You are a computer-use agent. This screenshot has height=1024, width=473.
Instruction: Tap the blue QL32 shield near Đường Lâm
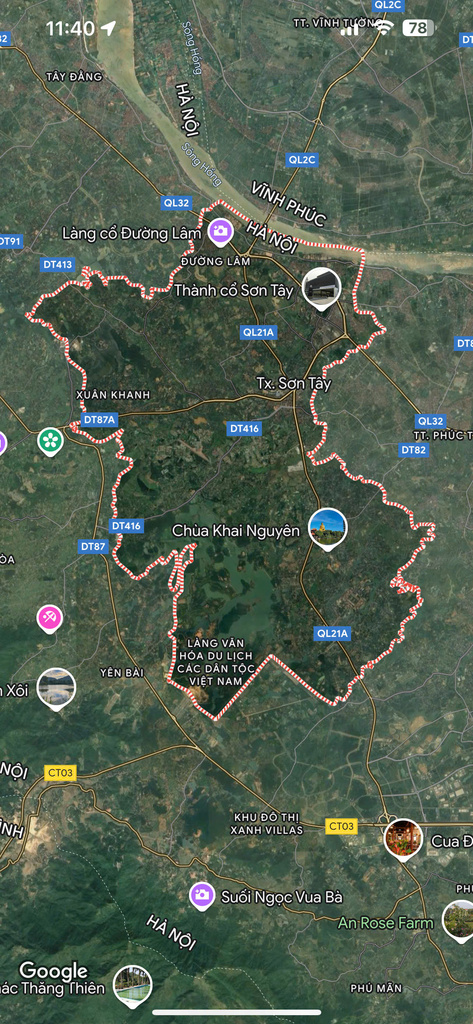click(176, 203)
